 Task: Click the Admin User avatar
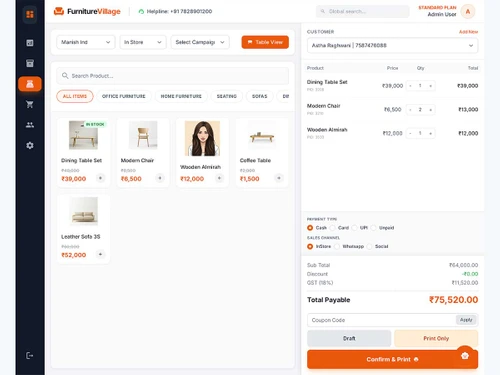(468, 12)
